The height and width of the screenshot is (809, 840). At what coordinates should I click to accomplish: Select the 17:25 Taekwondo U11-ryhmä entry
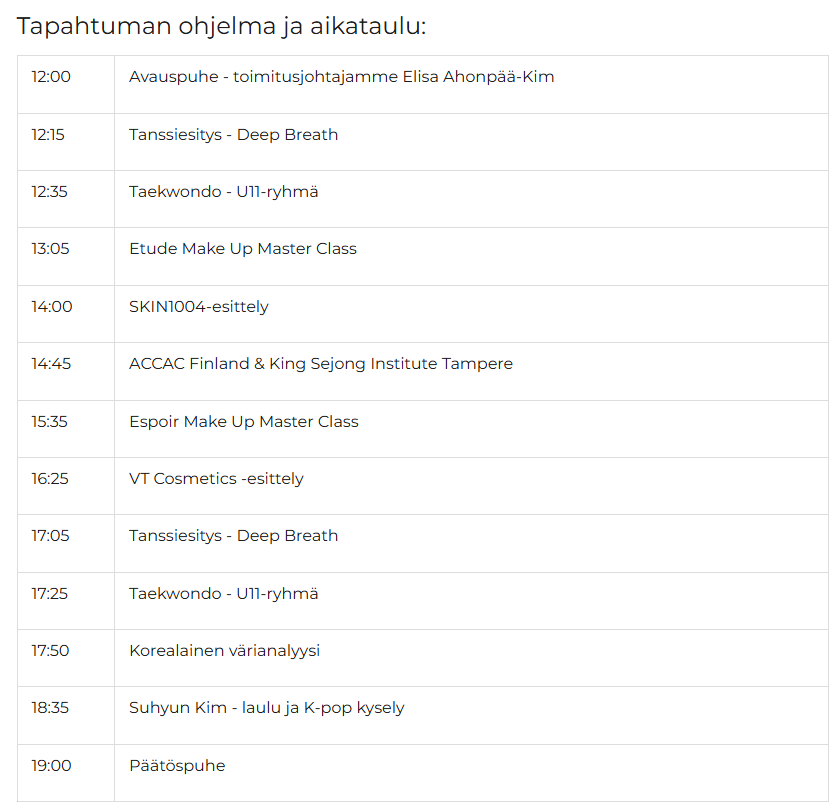(223, 594)
